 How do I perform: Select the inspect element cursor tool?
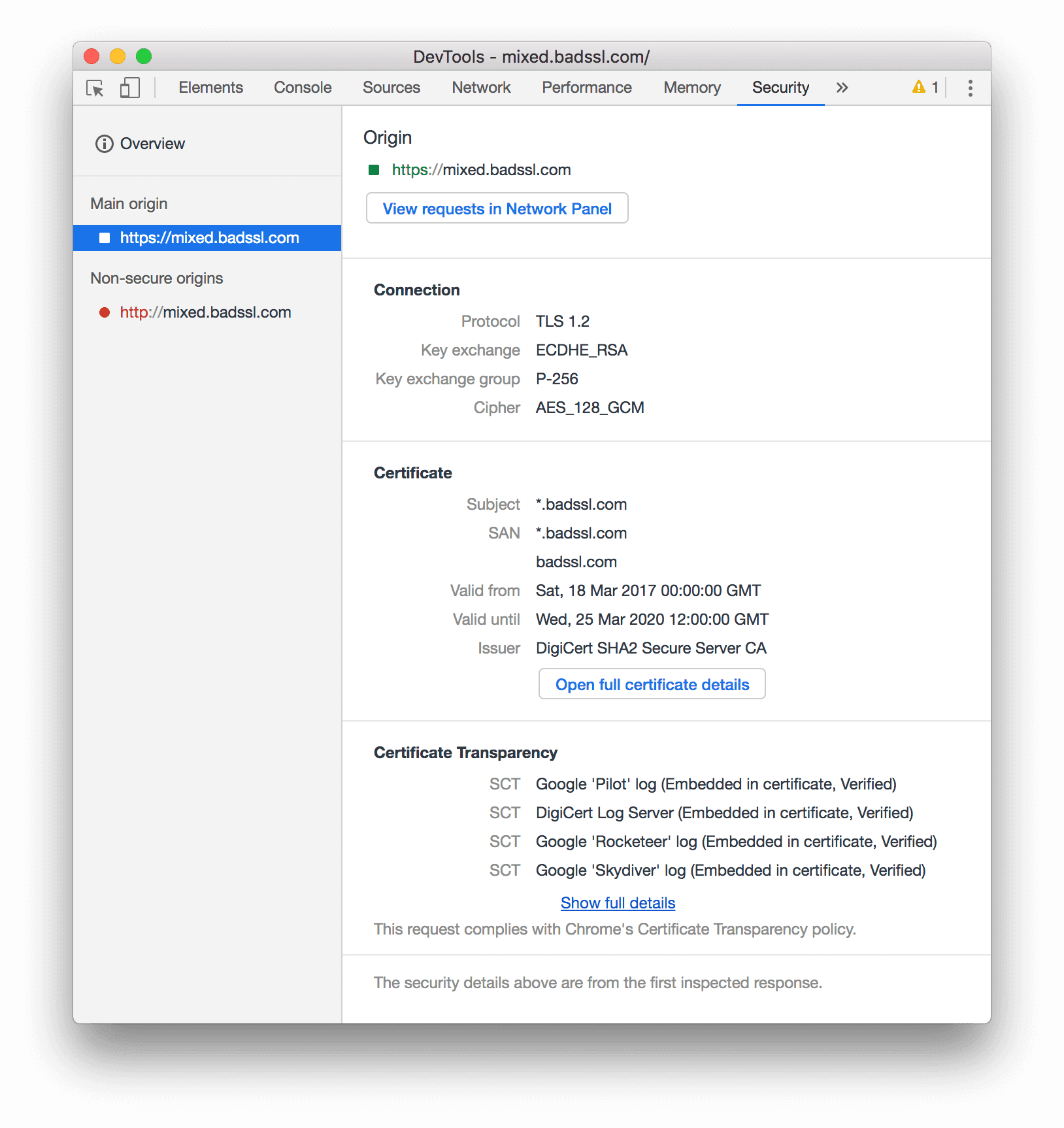click(94, 88)
